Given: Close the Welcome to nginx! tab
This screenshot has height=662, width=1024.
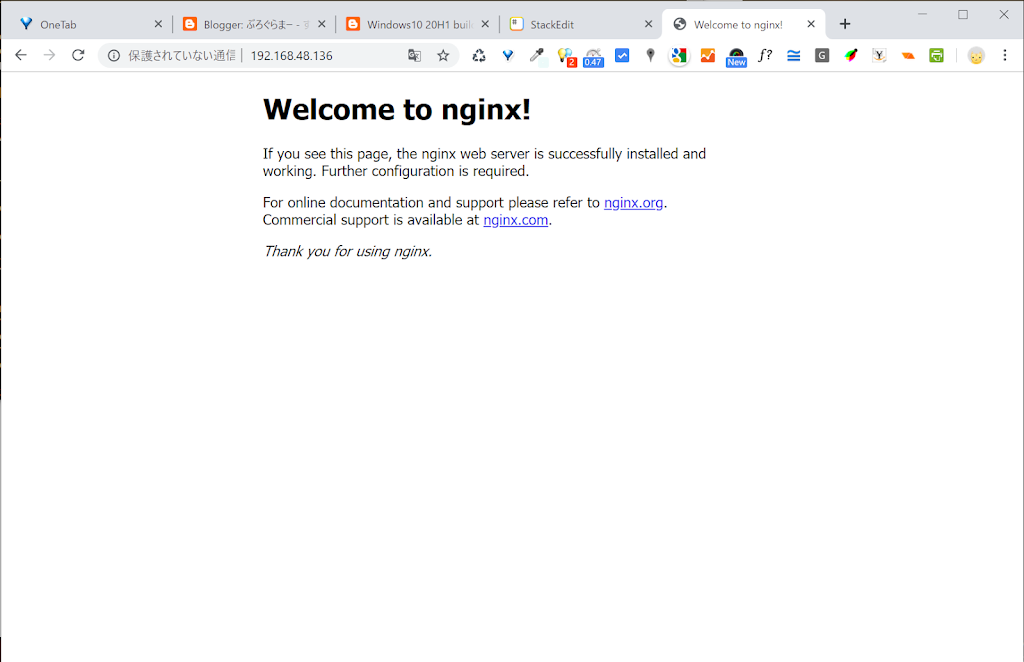Looking at the screenshot, I should tap(811, 24).
